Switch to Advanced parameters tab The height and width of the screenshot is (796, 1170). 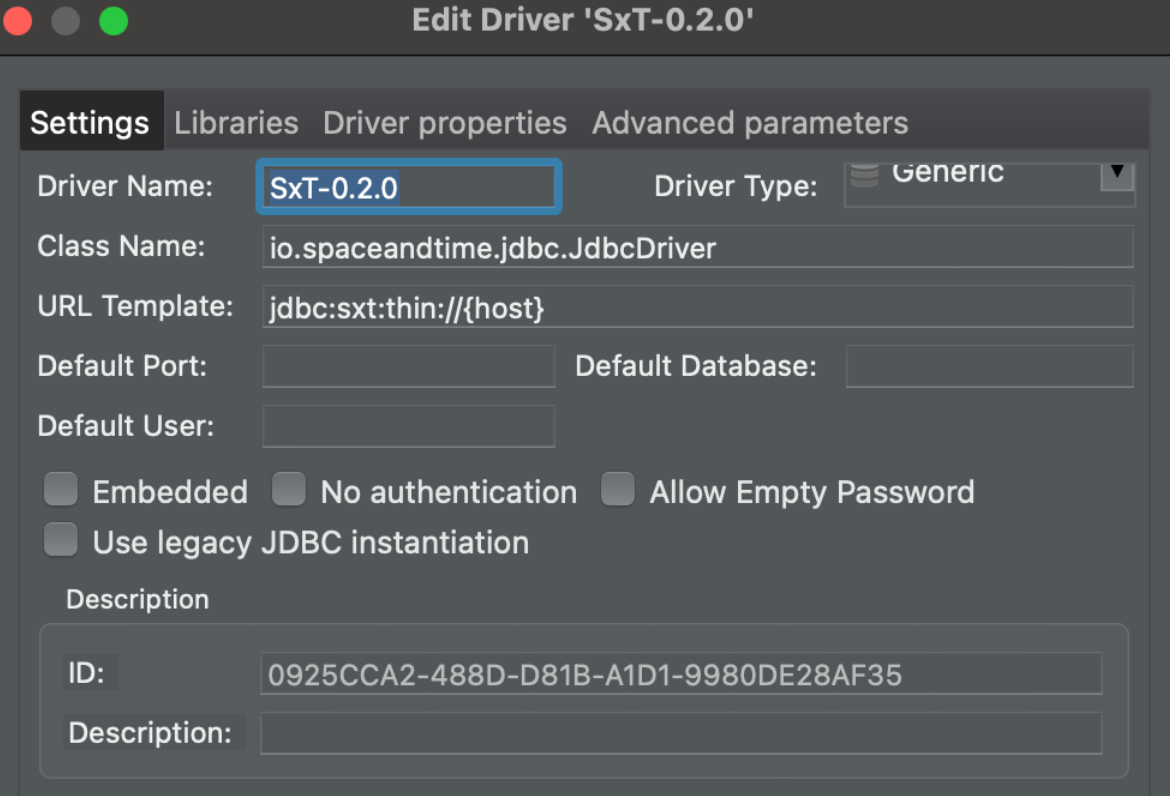(750, 123)
